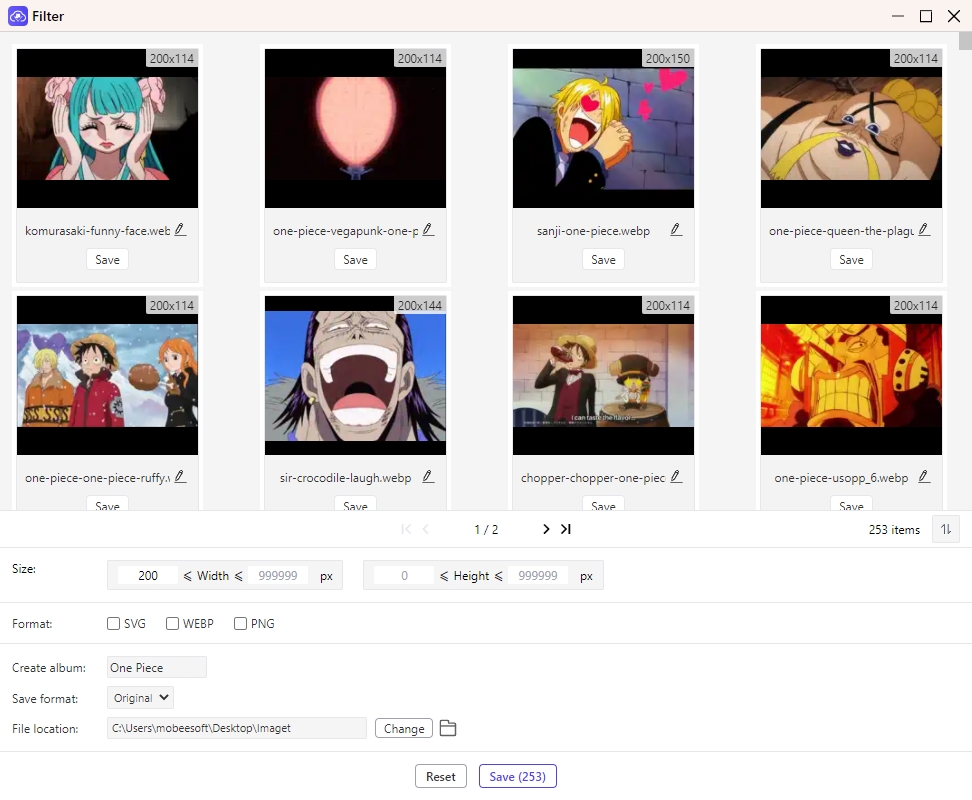Select usopp golden face thumbnail
The width and height of the screenshot is (972, 800).
(851, 376)
